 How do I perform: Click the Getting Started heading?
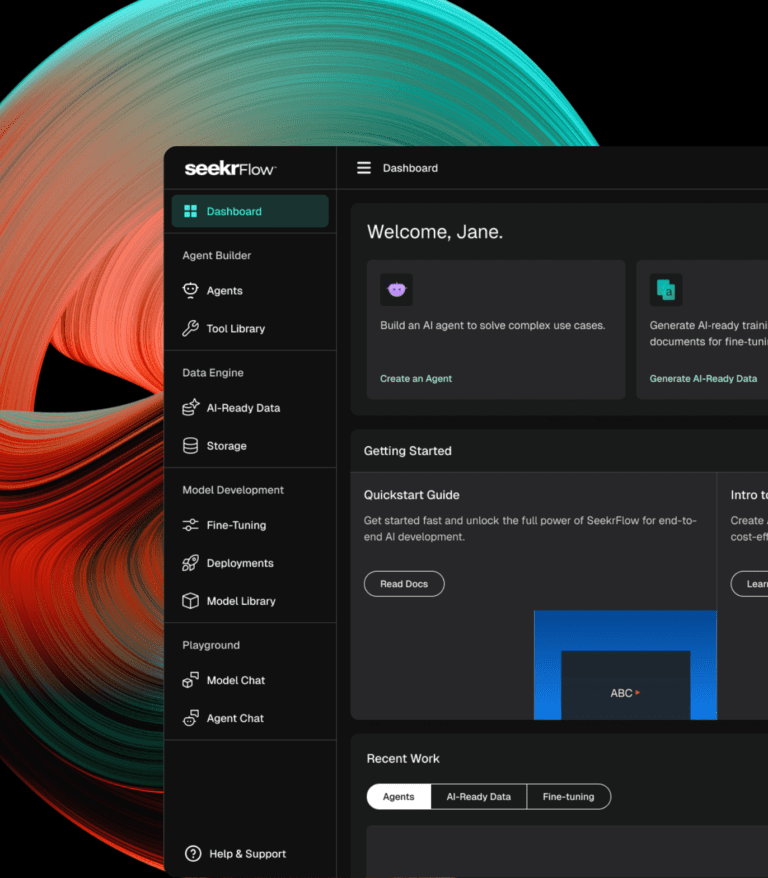coord(408,451)
